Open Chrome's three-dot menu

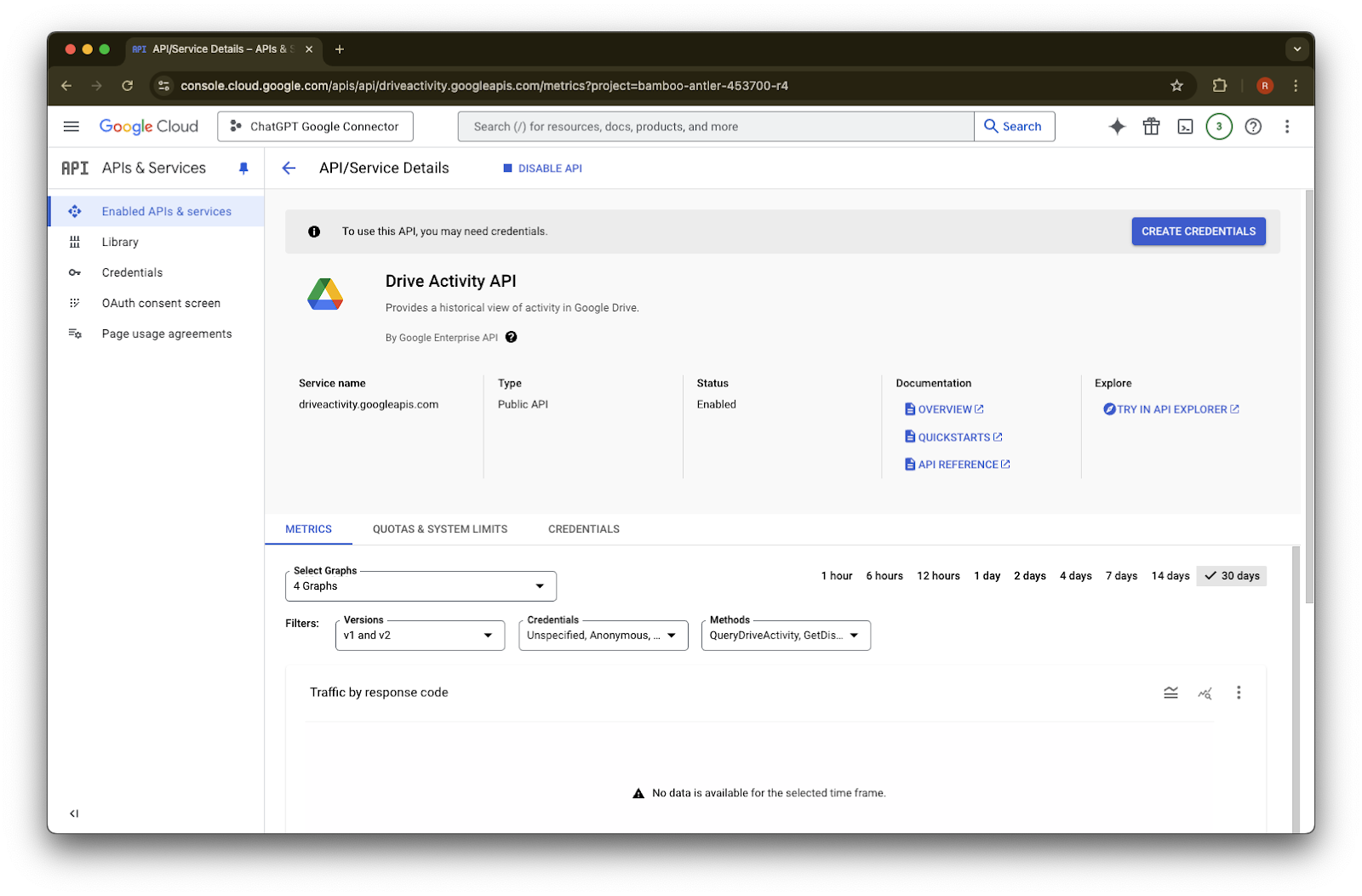pyautogui.click(x=1296, y=86)
